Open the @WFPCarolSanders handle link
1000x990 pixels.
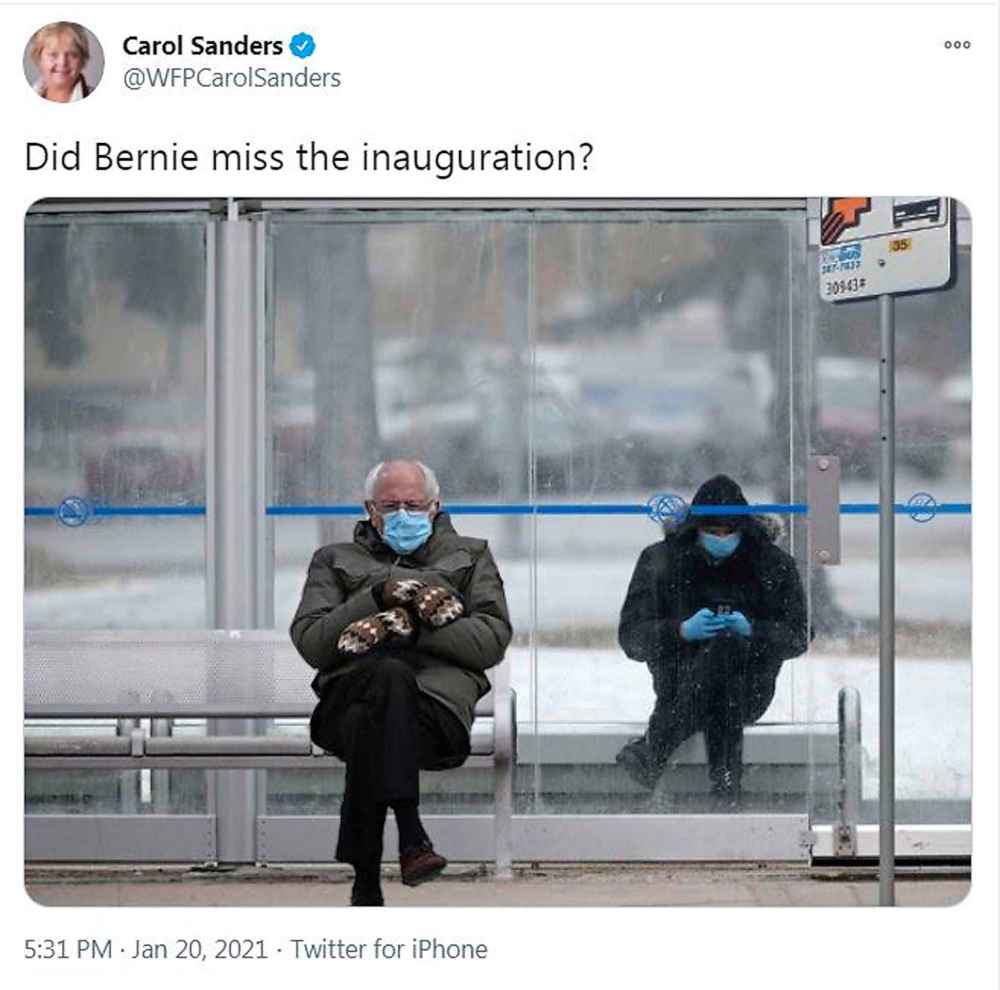click(x=232, y=78)
